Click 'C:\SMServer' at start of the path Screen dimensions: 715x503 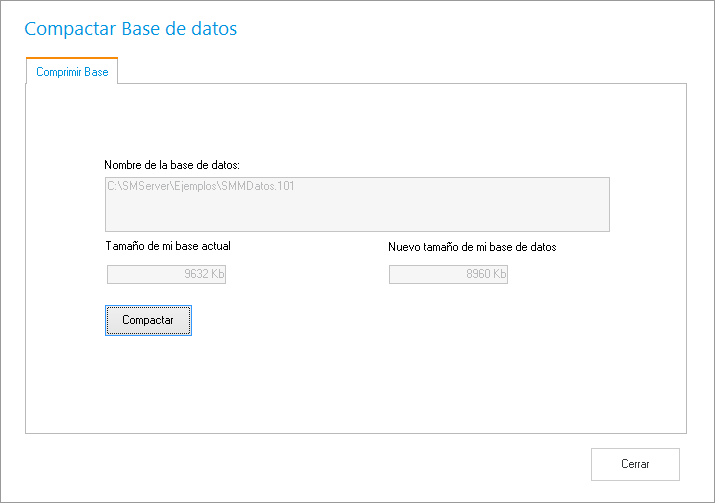click(137, 186)
